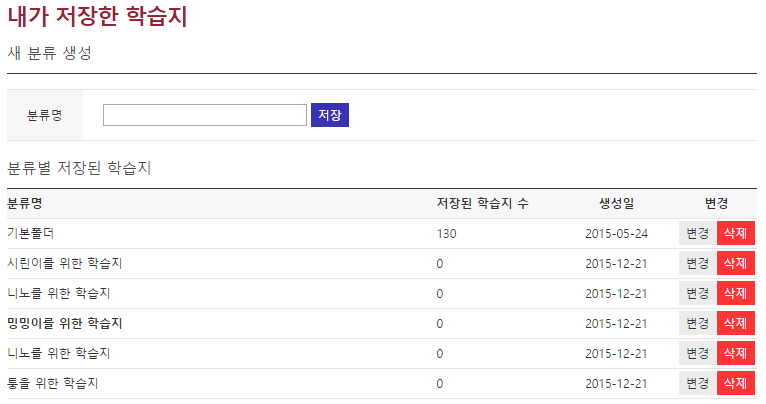Viewport: 766px width, 404px height.
Task: Open the 퉁을 위한 학습지 category
Action: pyautogui.click(x=52, y=383)
